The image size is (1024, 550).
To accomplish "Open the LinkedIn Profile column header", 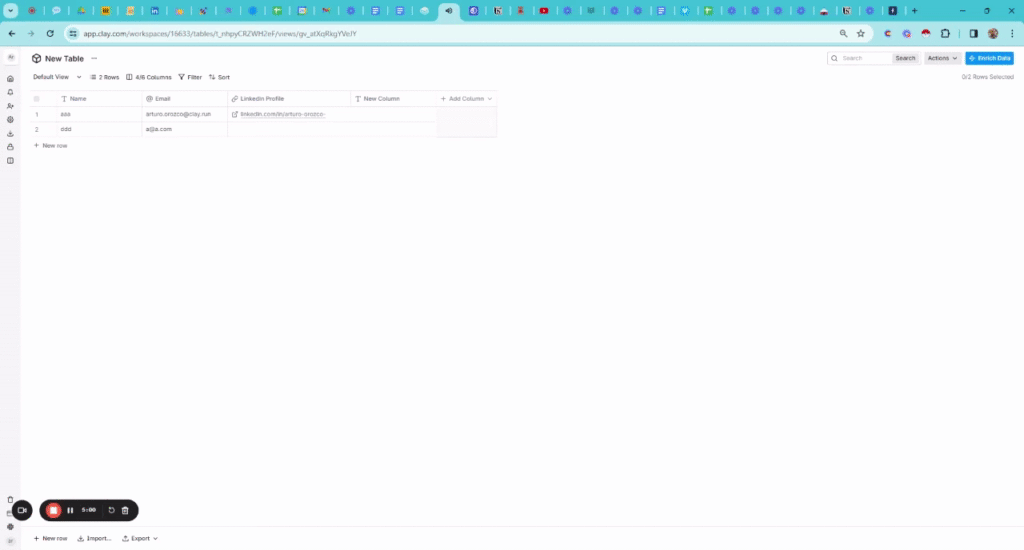I will [289, 99].
